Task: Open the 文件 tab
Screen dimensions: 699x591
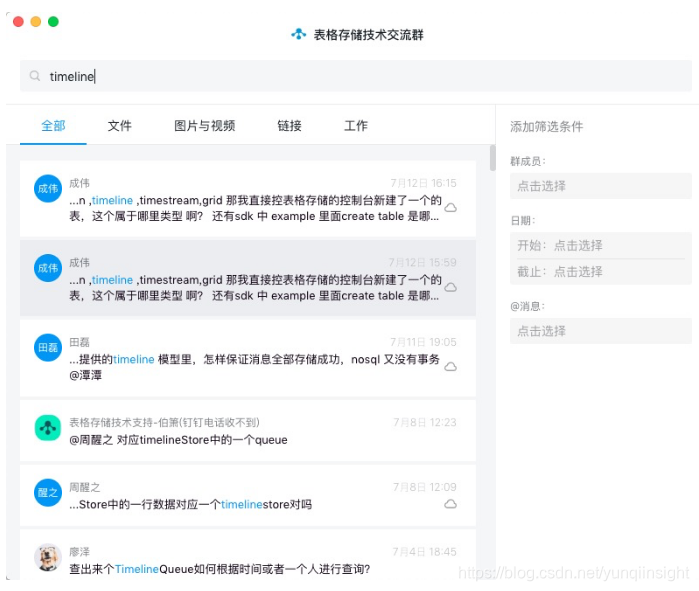Action: (119, 126)
